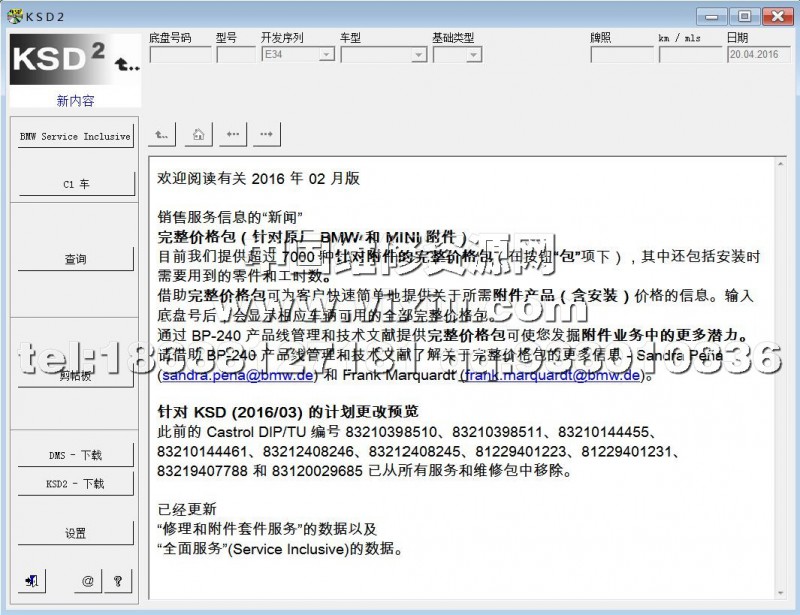Focus the km / mls input field
800x615 pixels.
click(x=691, y=54)
